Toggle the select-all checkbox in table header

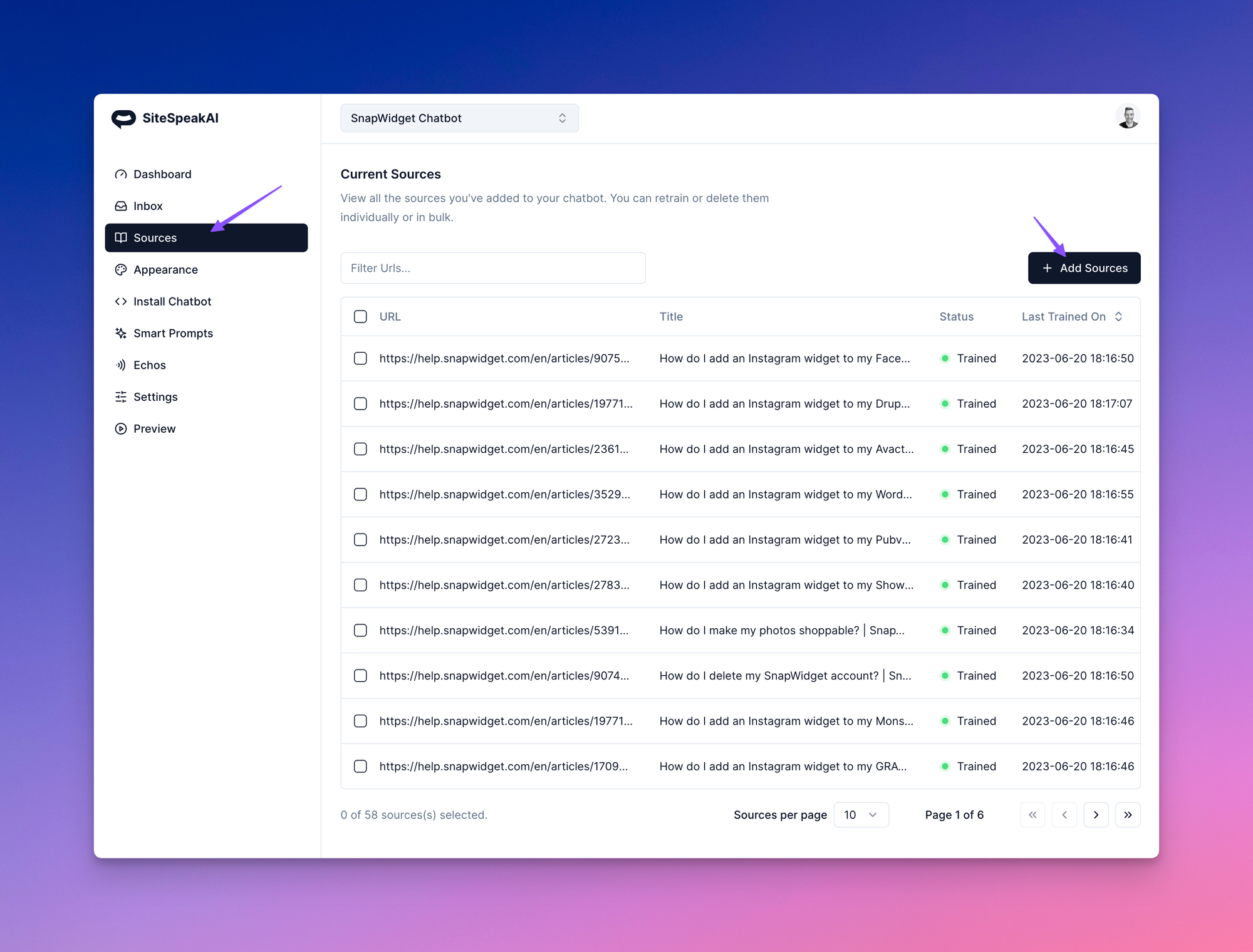360,317
